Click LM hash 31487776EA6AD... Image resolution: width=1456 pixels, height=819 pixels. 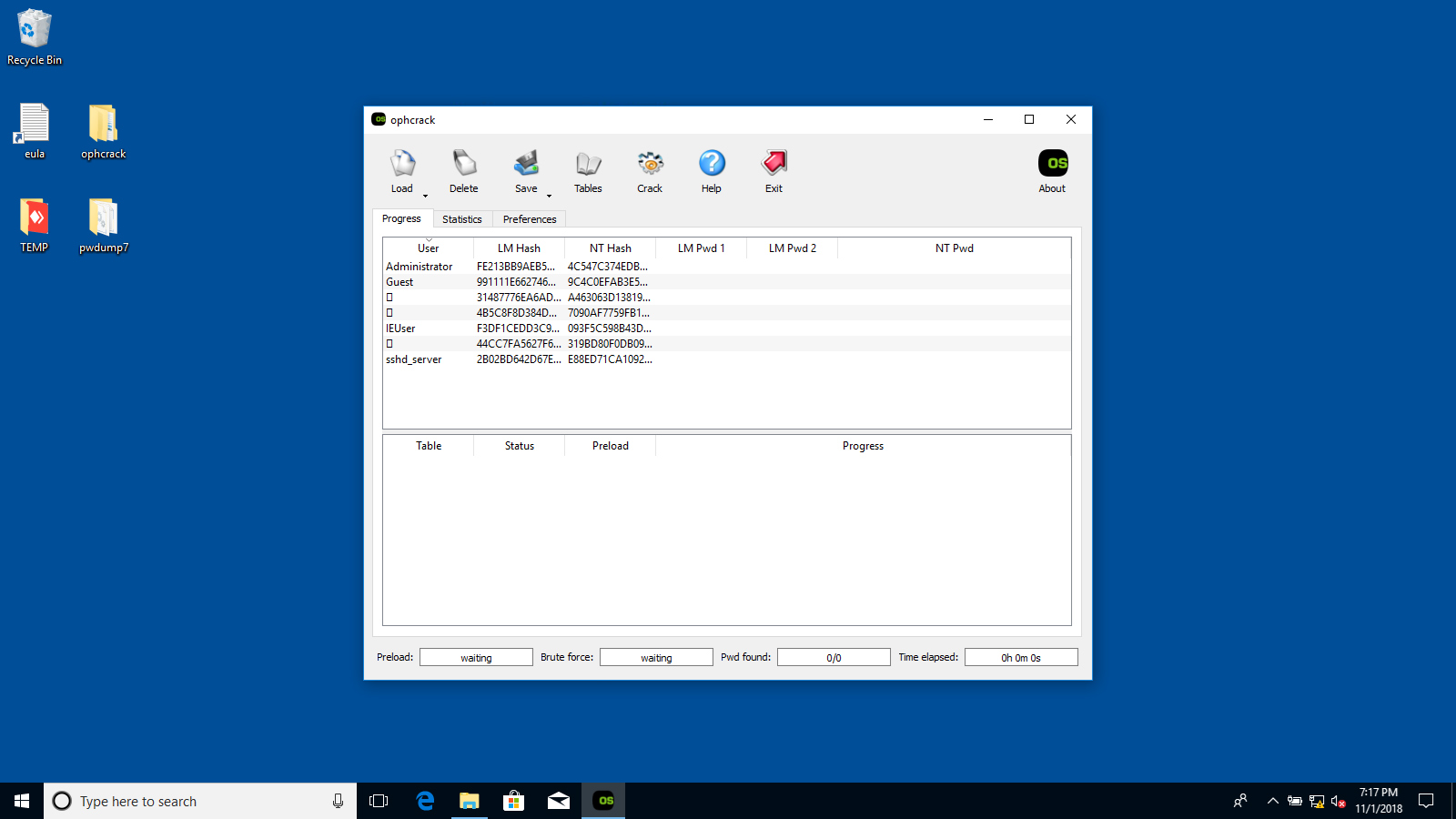519,298
